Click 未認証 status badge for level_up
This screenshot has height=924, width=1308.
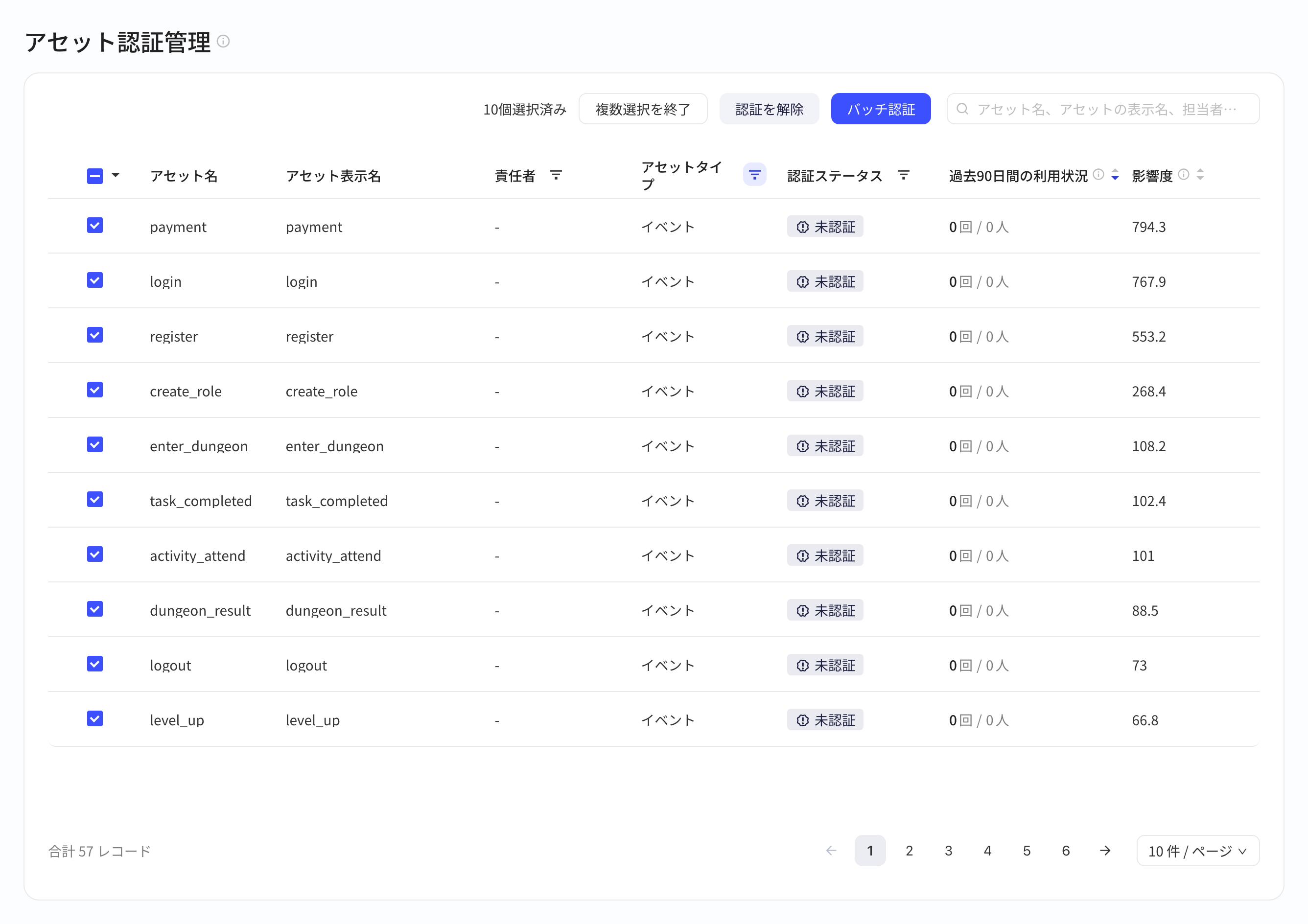(x=825, y=720)
